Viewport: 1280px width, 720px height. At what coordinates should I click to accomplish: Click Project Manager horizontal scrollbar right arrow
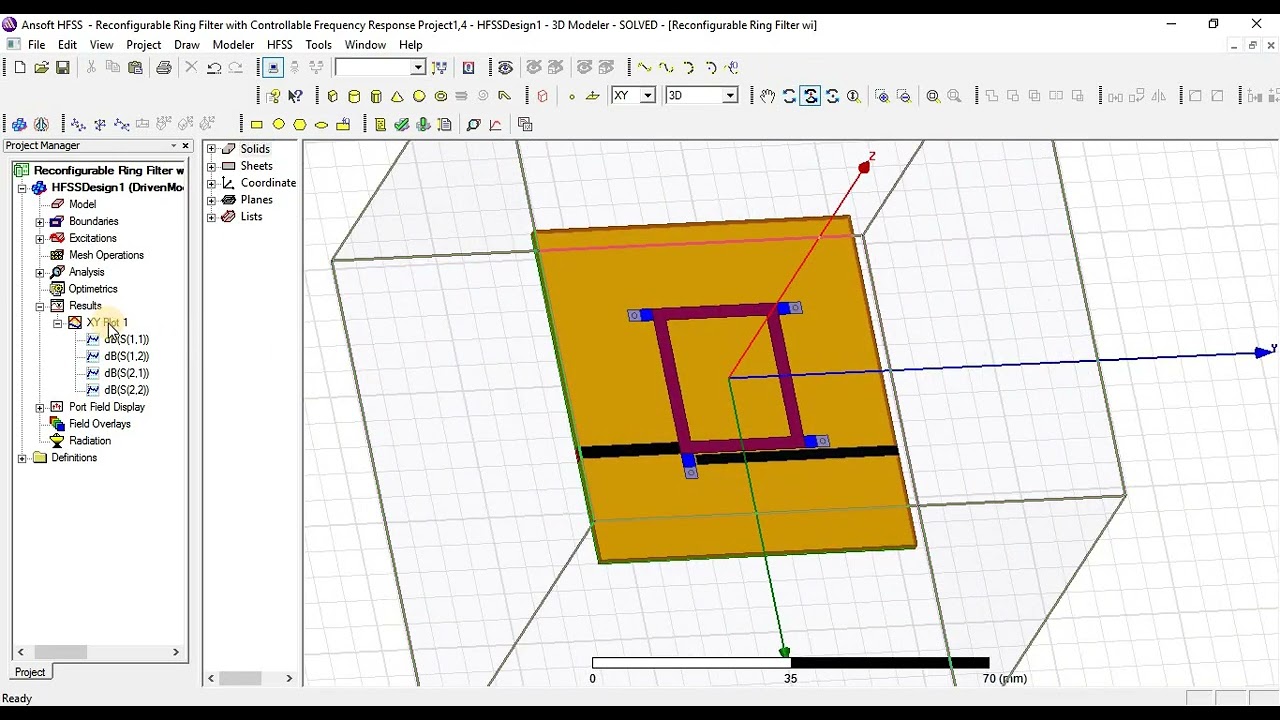click(176, 652)
